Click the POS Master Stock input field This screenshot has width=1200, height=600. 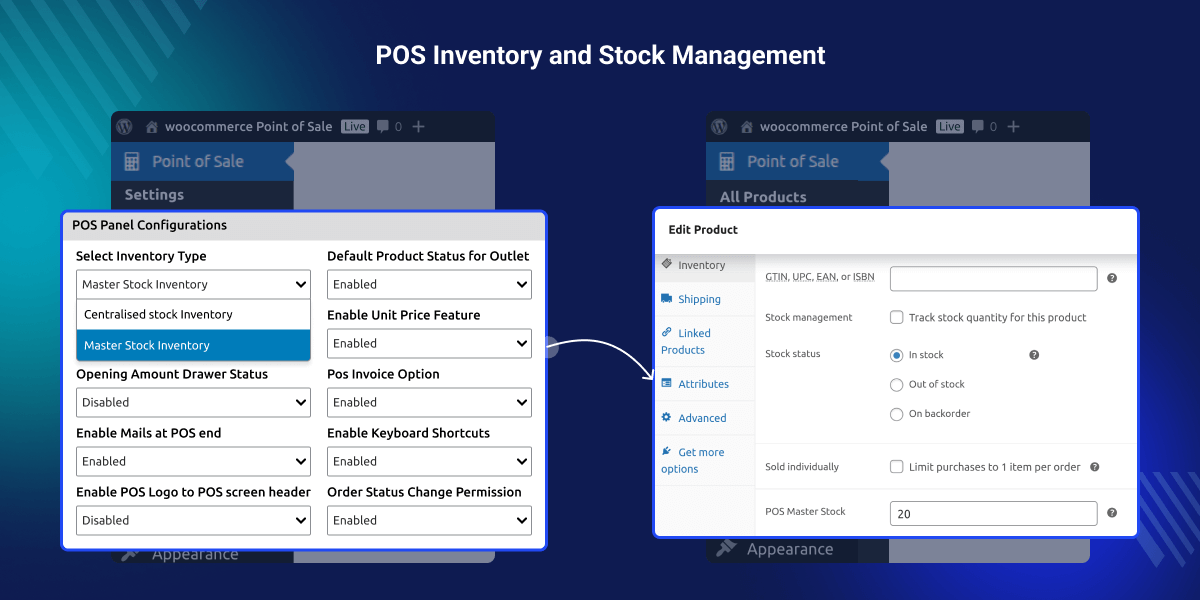point(994,513)
